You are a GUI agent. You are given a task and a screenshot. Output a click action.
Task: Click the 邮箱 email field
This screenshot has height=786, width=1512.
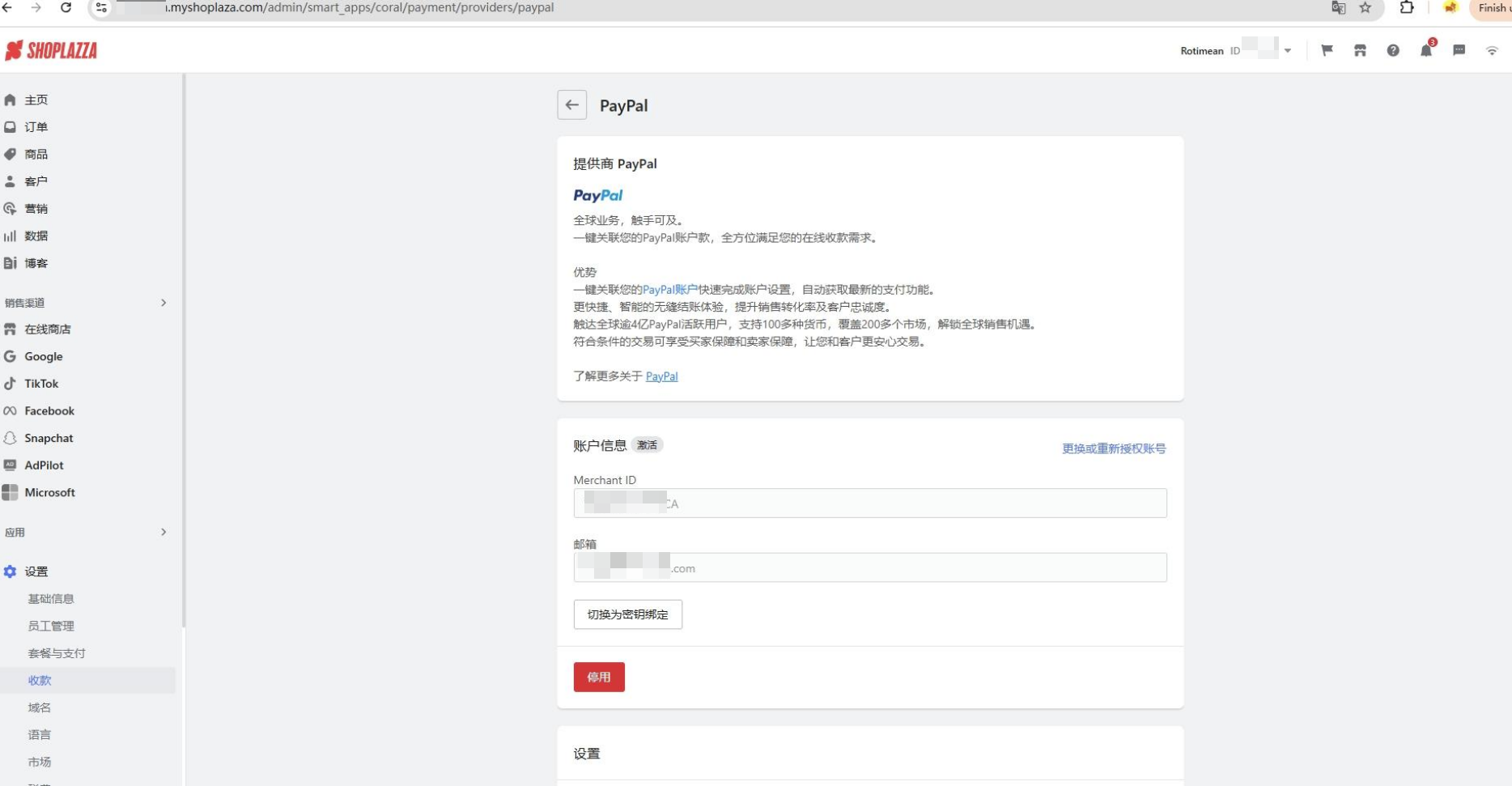click(870, 567)
